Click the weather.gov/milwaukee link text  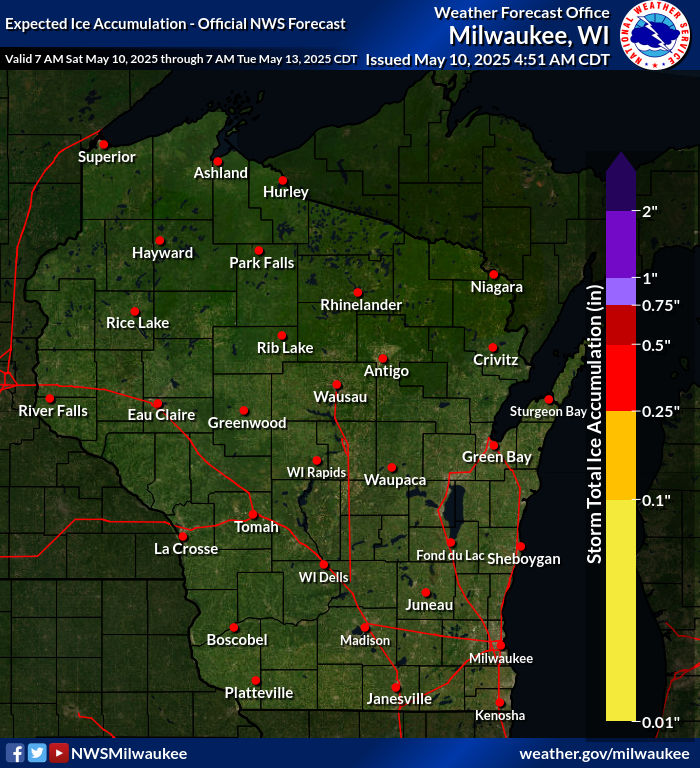pos(604,753)
